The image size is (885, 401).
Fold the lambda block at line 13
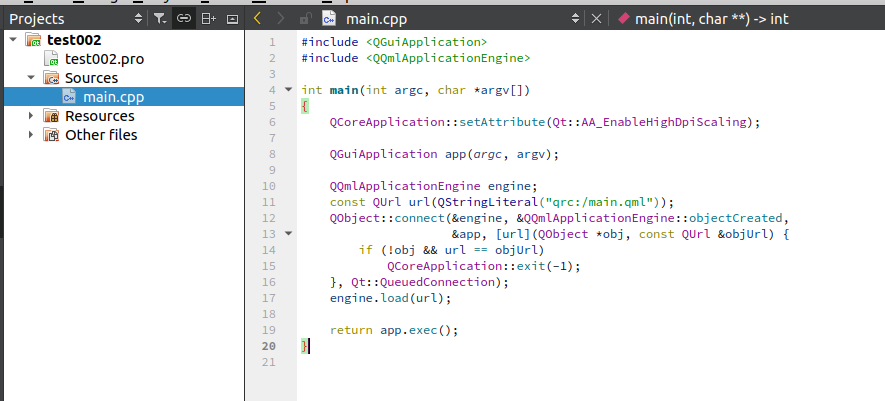tap(288, 233)
